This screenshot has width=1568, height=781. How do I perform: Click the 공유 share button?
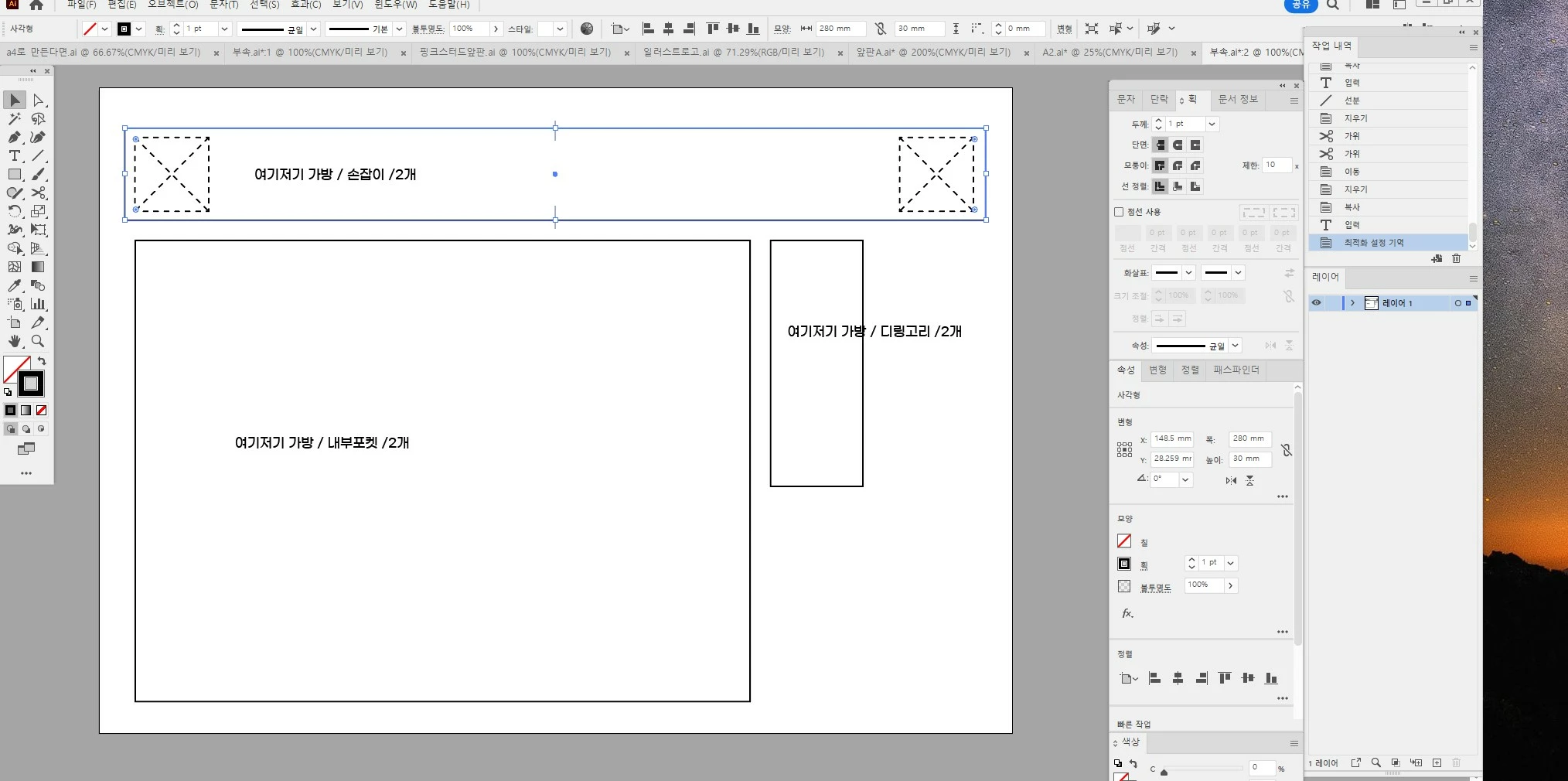1301,5
